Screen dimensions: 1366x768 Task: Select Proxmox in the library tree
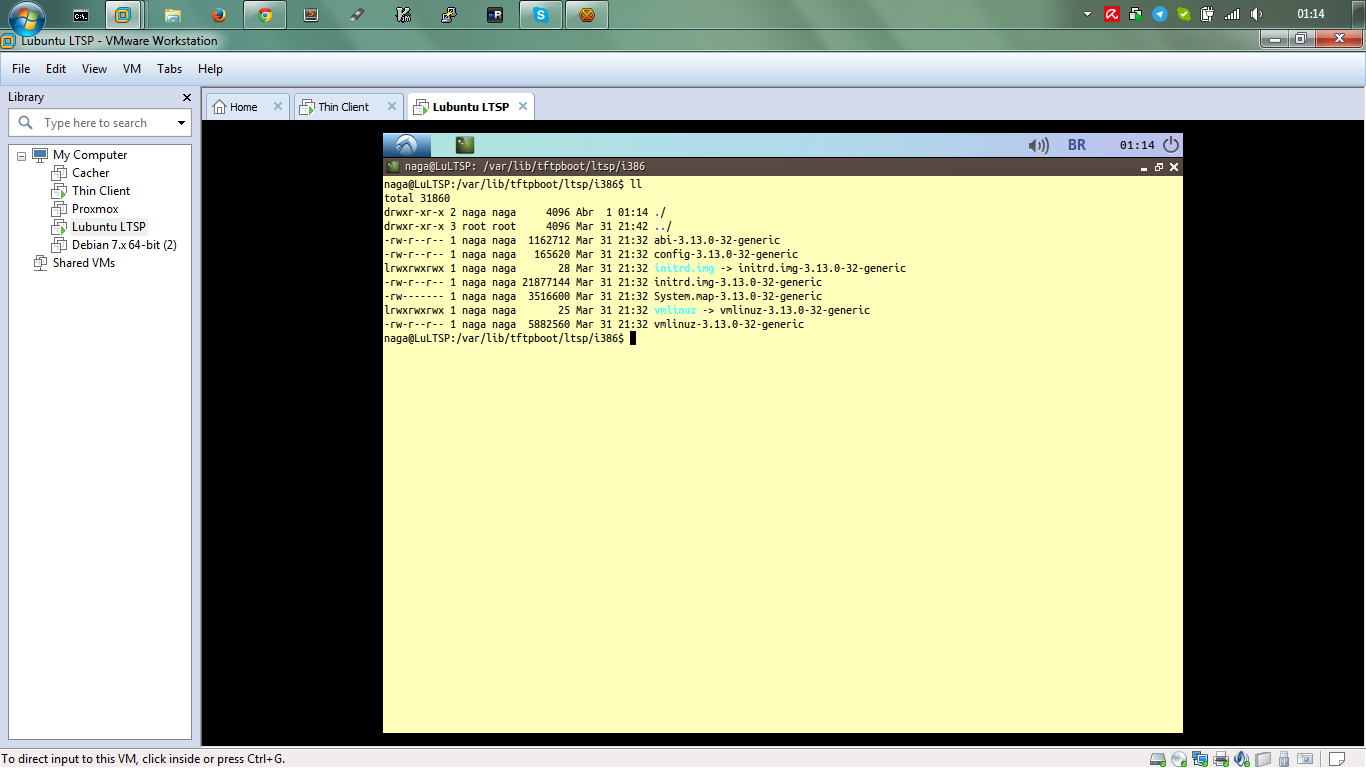click(95, 209)
